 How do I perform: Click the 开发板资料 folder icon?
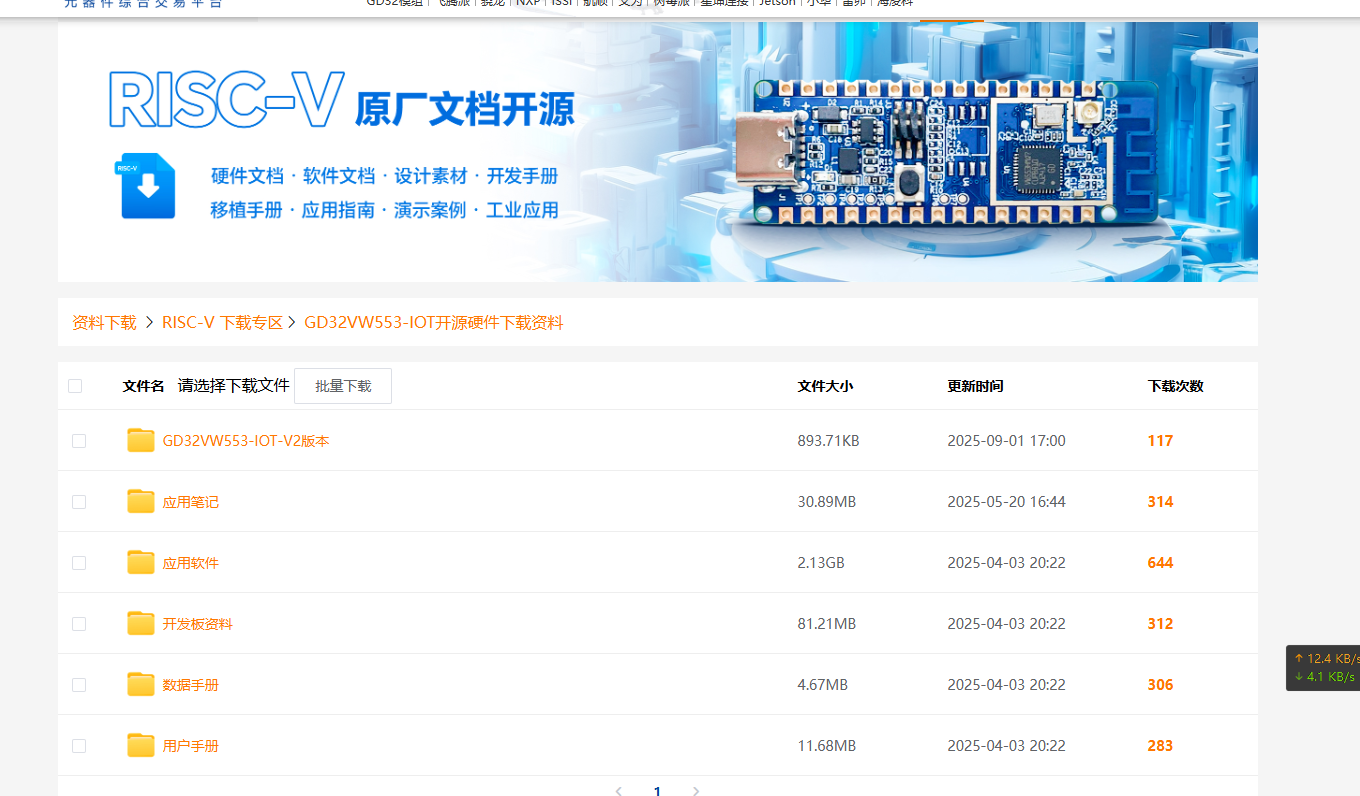[141, 624]
